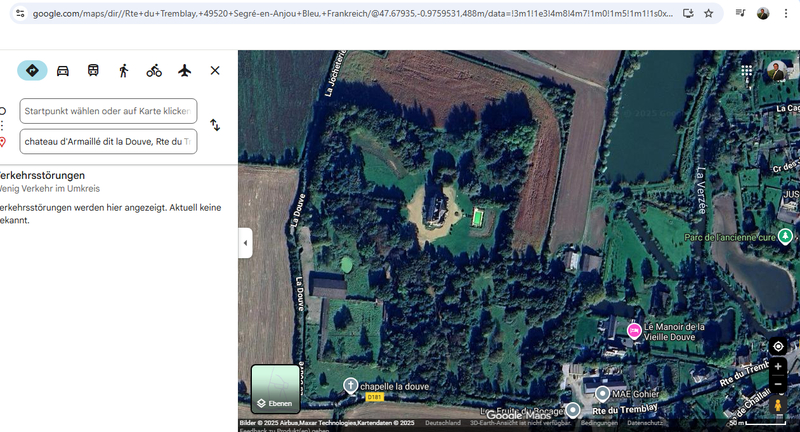Open Google account profile picture on map
The height and width of the screenshot is (432, 800).
pos(777,72)
